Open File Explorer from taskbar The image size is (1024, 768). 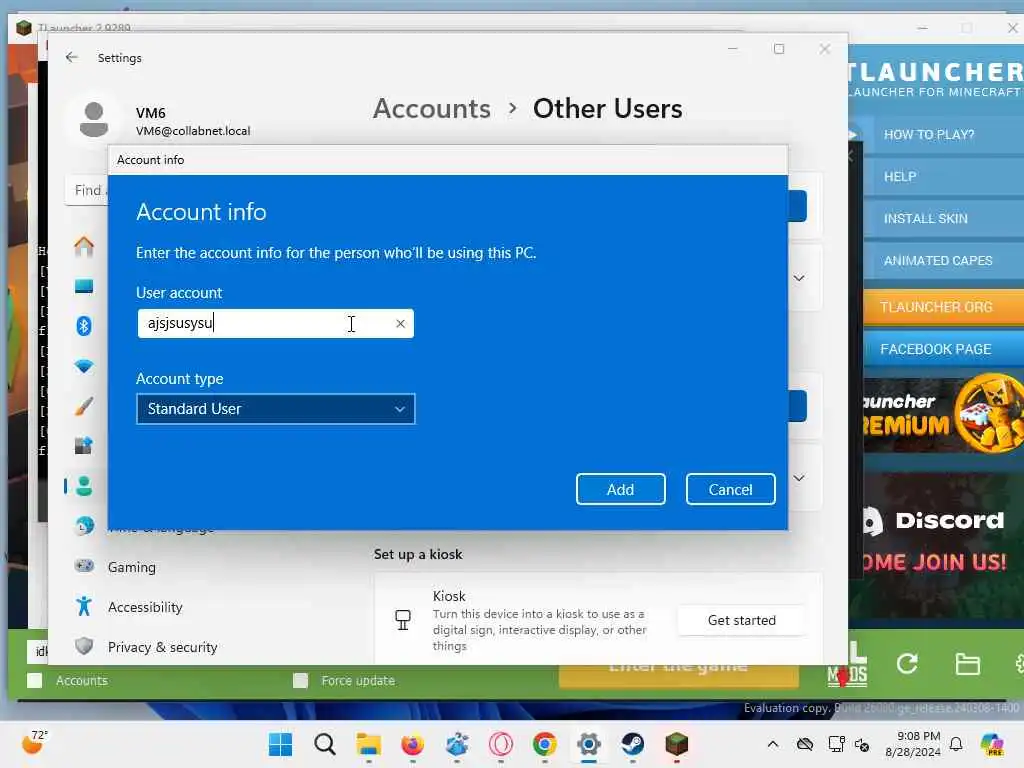pyautogui.click(x=368, y=744)
